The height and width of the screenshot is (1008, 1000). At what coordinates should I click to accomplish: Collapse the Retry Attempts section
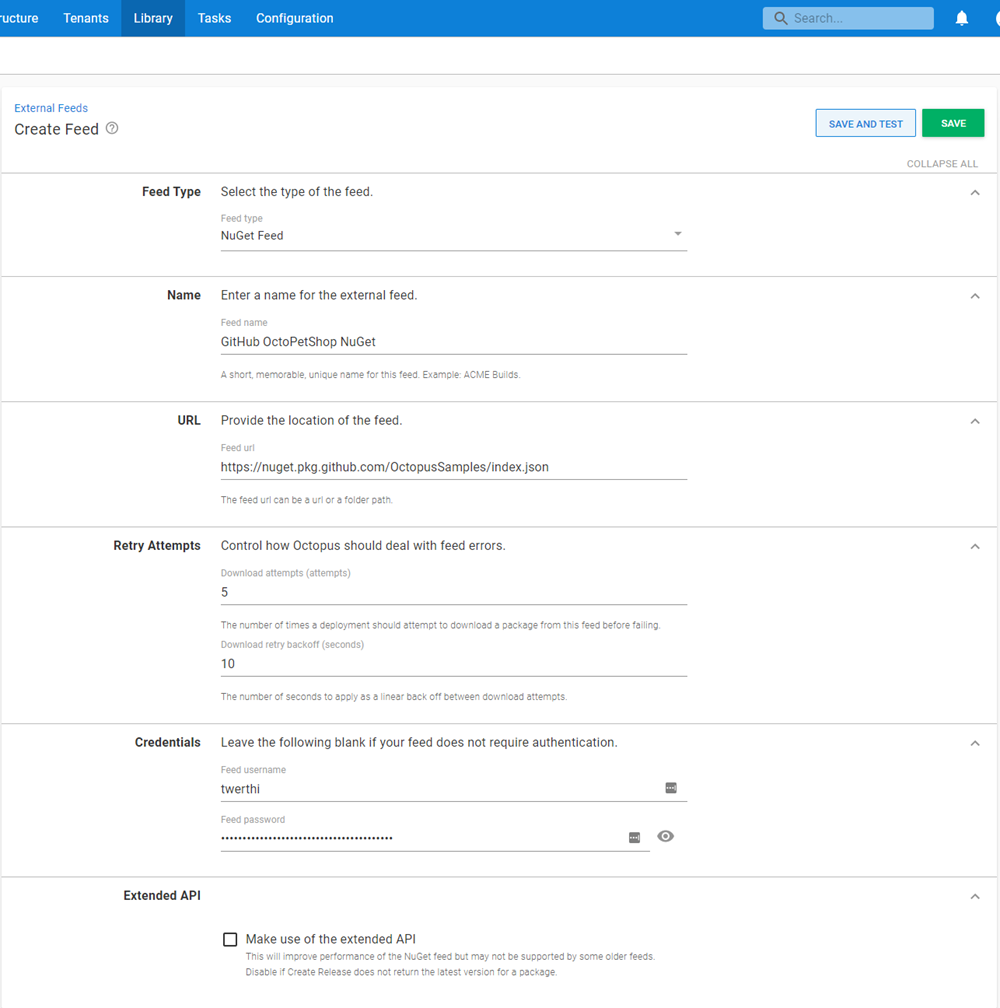click(975, 546)
